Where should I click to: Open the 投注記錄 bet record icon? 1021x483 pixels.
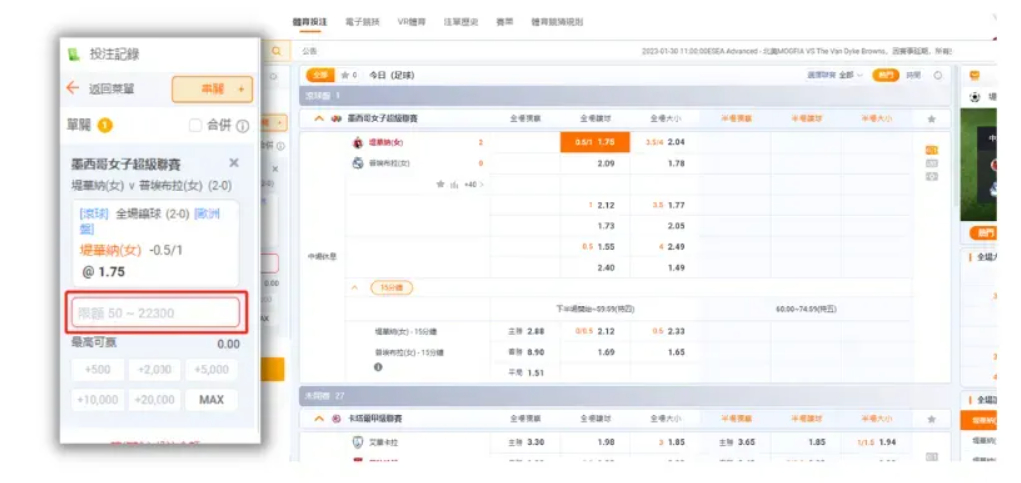coord(73,54)
